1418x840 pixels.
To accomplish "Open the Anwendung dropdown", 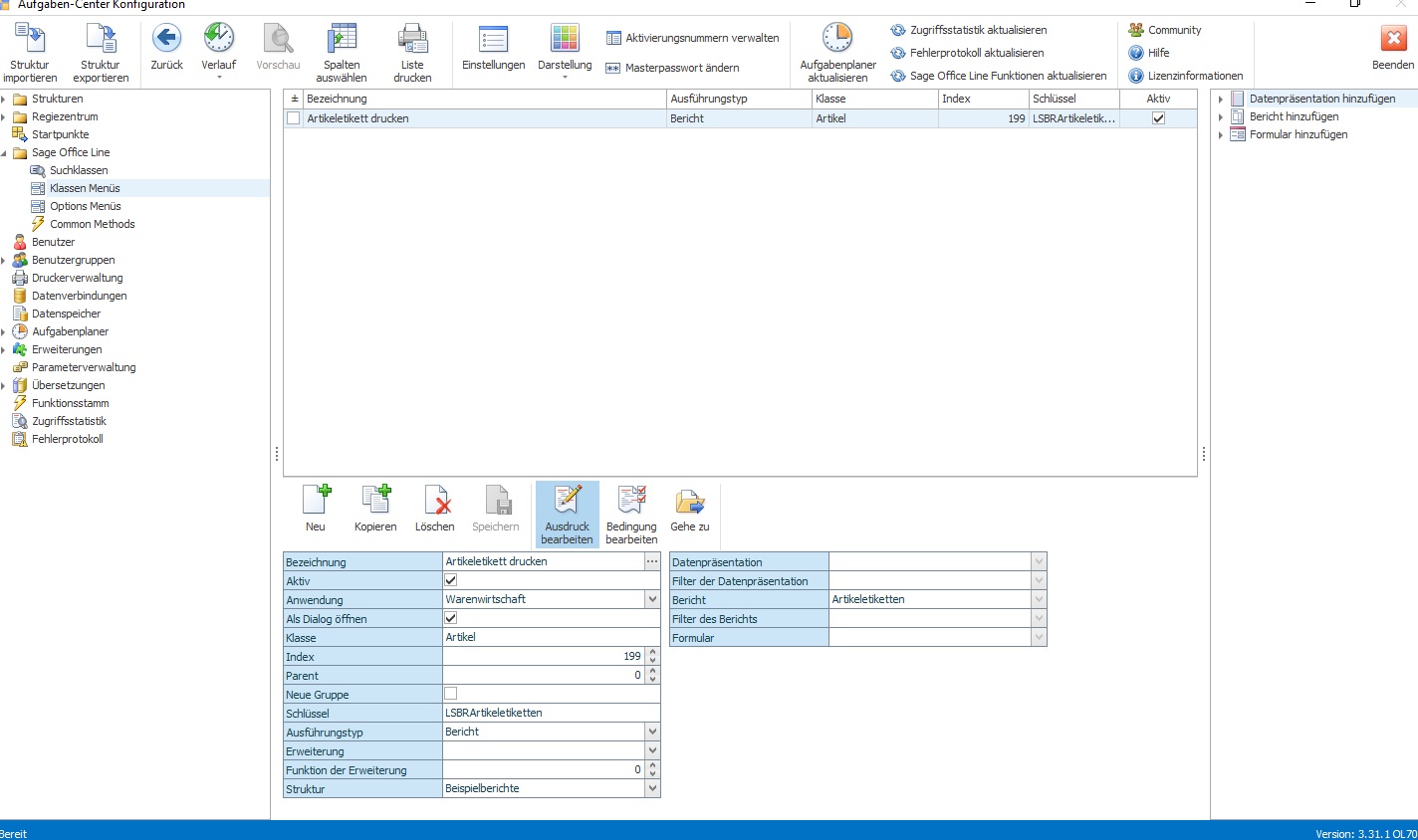I will (x=652, y=599).
